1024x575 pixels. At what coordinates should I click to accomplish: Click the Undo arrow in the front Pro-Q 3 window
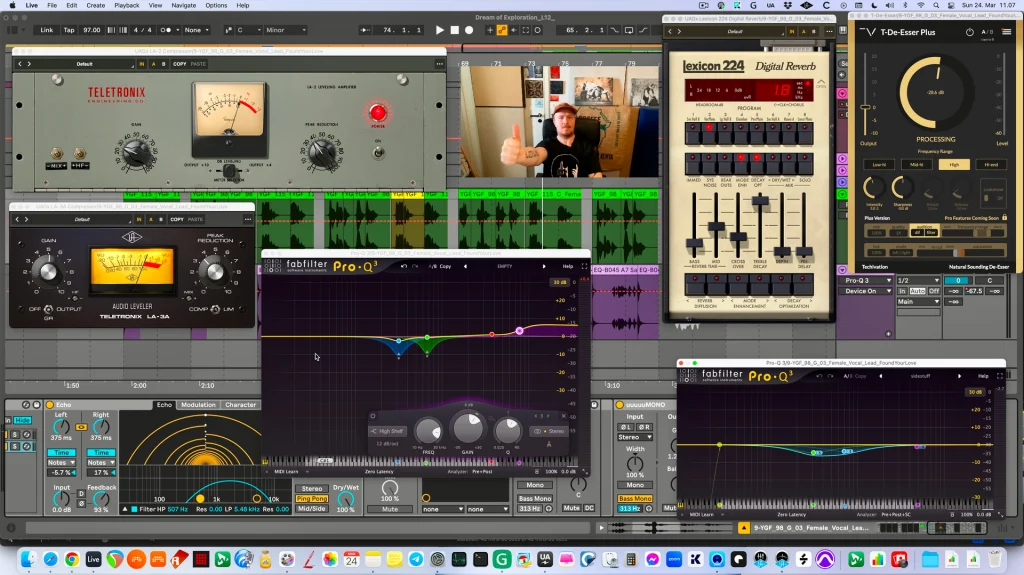point(404,266)
